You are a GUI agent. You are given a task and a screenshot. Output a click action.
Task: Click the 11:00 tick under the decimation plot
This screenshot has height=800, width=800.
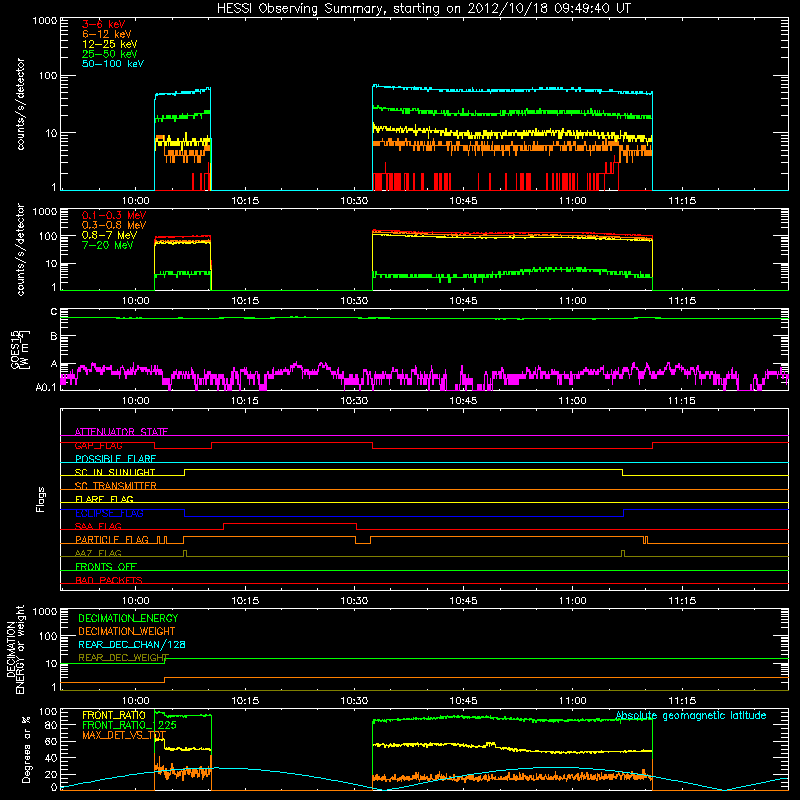[572, 701]
